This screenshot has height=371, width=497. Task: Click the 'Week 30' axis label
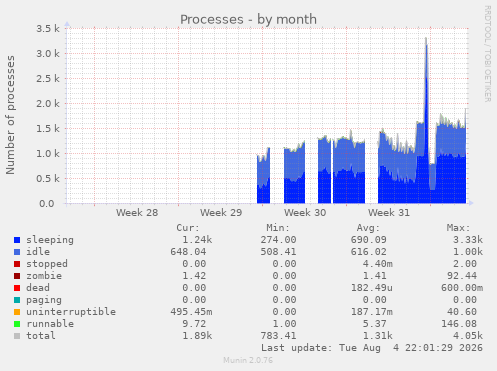pos(305,213)
